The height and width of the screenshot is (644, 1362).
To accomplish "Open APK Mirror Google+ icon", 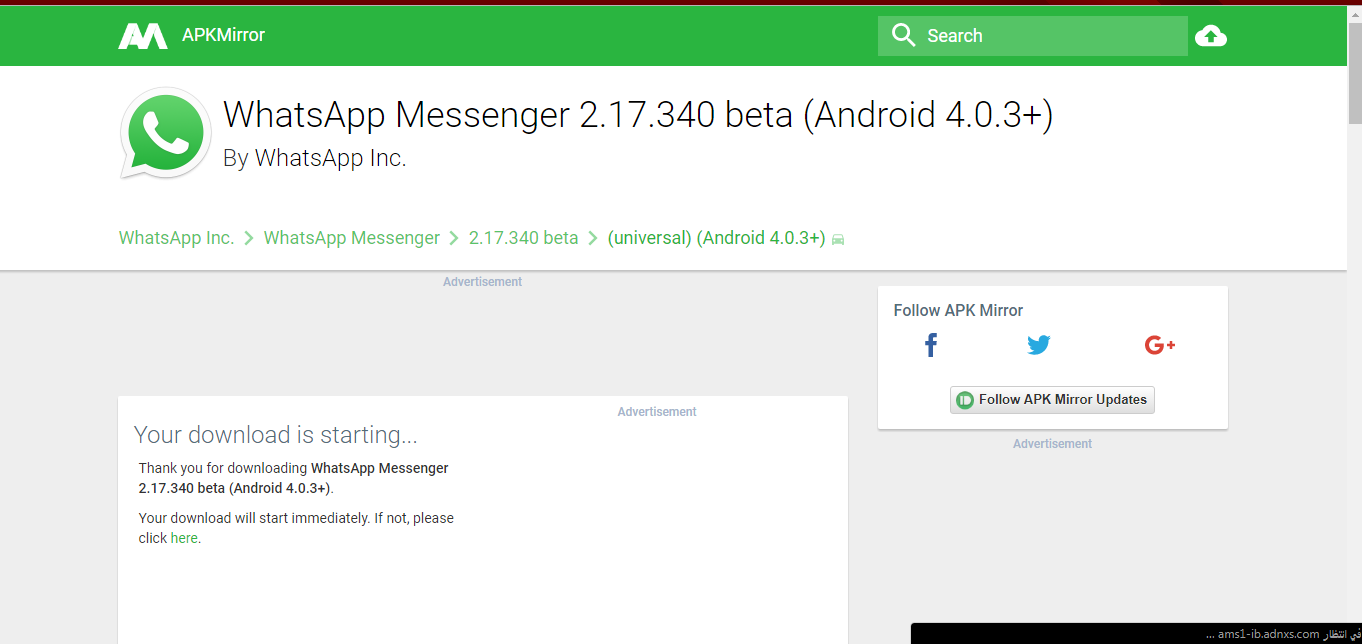I will pos(1160,345).
